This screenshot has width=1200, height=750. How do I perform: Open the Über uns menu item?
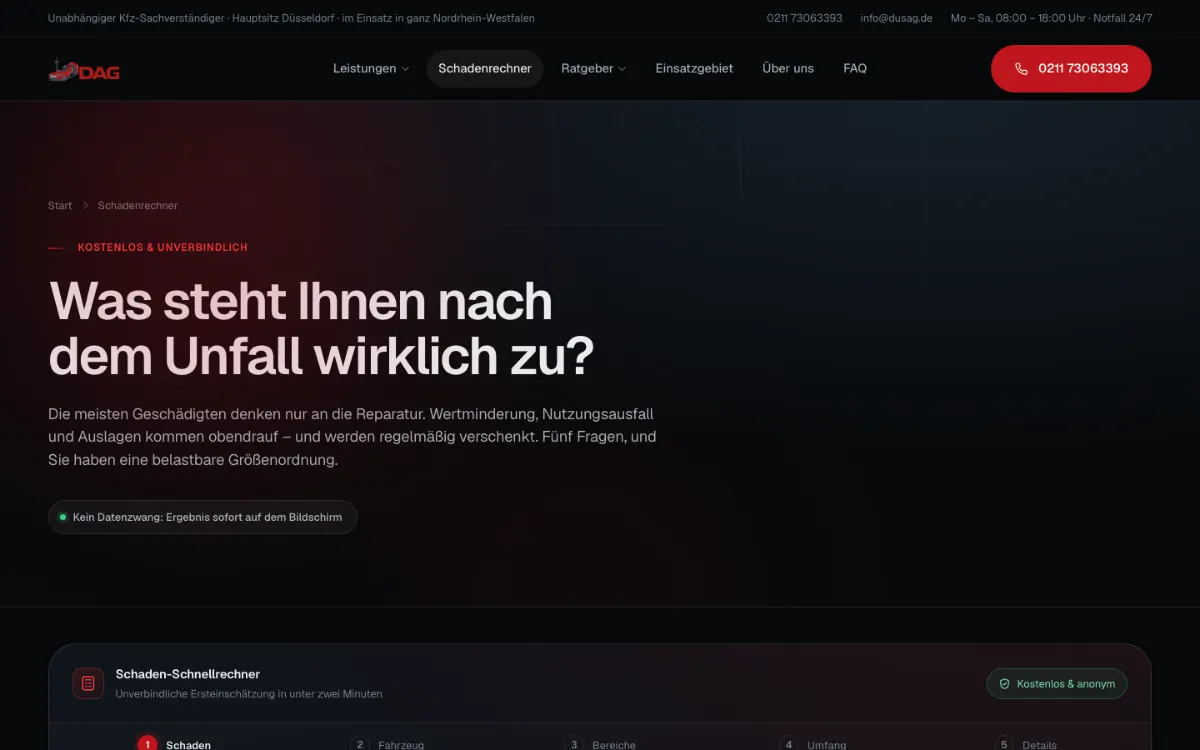pyautogui.click(x=788, y=69)
